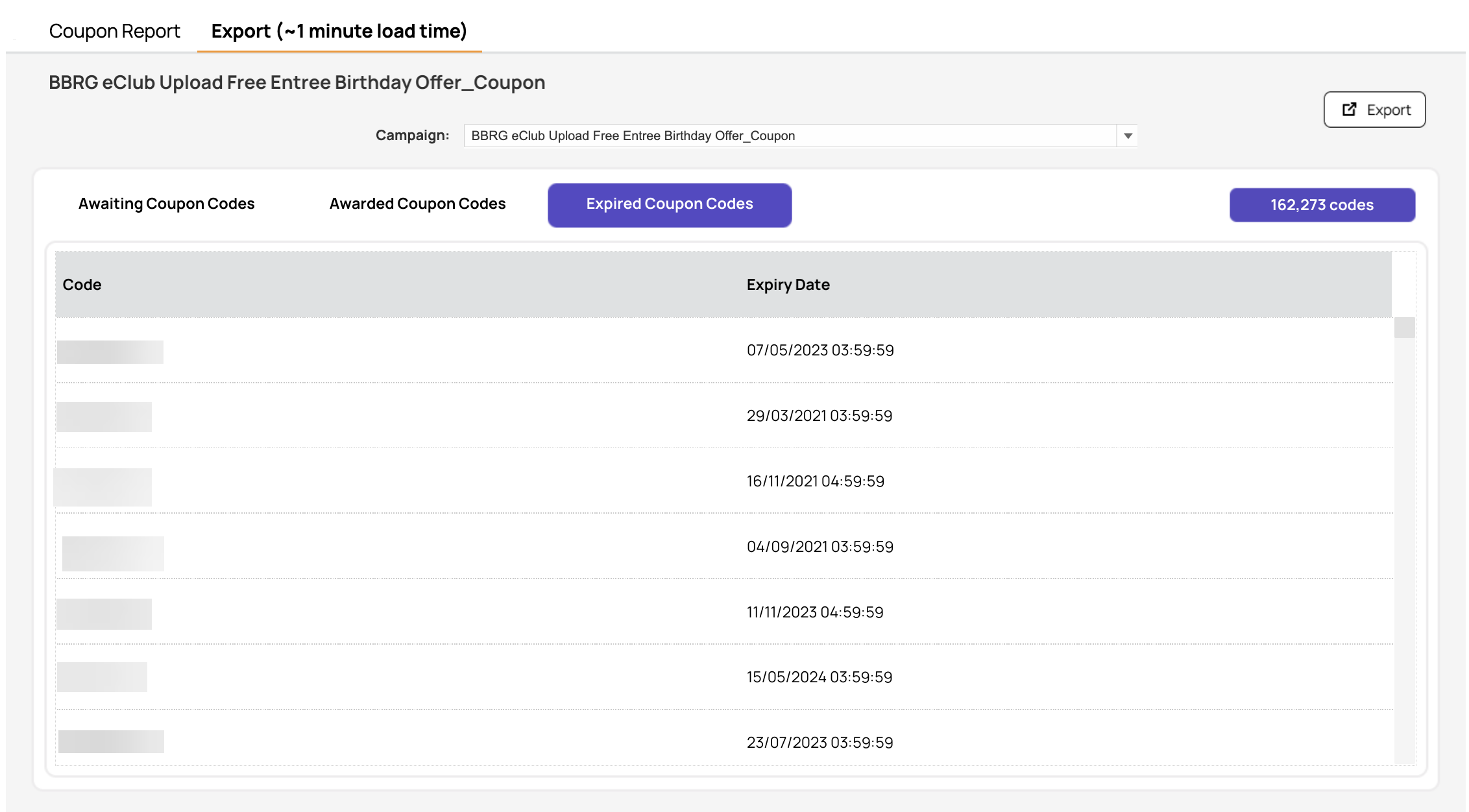Select expiry date 16/11/2021 04:59:59

point(816,481)
